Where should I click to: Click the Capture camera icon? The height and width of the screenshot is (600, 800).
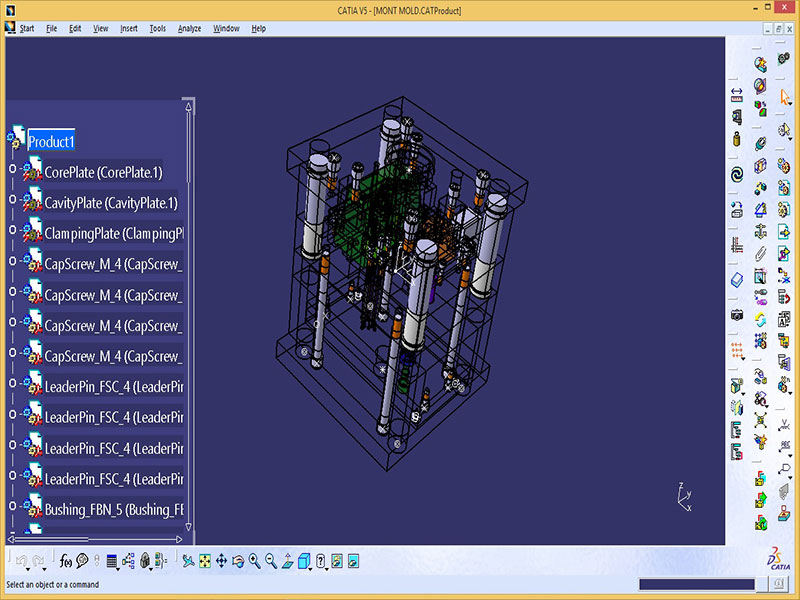coord(737,314)
